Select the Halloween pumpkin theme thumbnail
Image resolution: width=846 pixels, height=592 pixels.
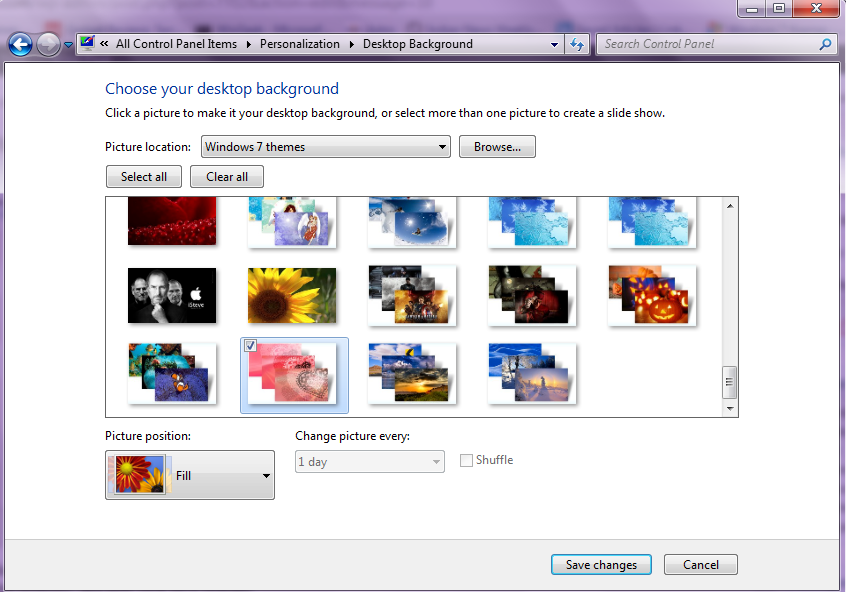click(652, 296)
